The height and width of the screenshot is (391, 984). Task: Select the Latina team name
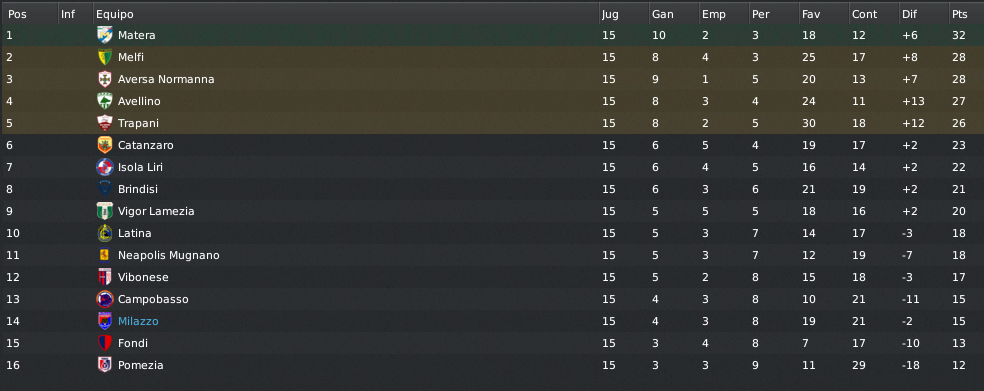[x=135, y=233]
